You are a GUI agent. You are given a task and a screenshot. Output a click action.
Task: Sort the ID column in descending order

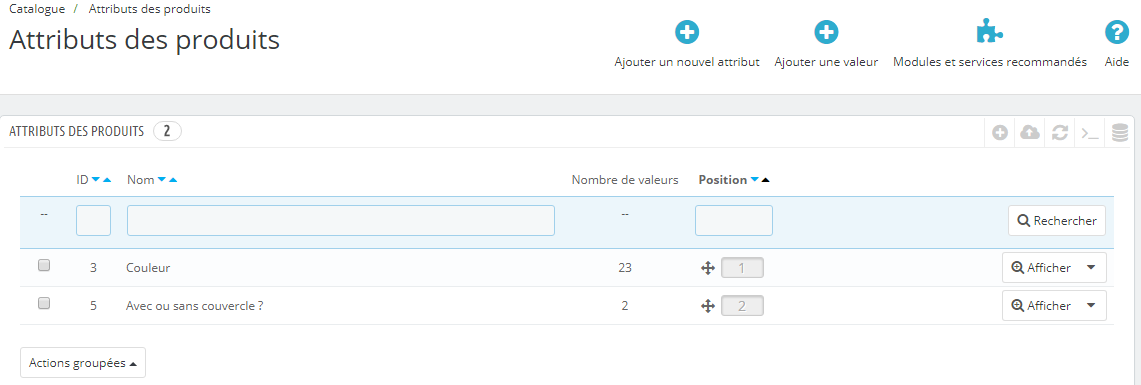coord(95,180)
